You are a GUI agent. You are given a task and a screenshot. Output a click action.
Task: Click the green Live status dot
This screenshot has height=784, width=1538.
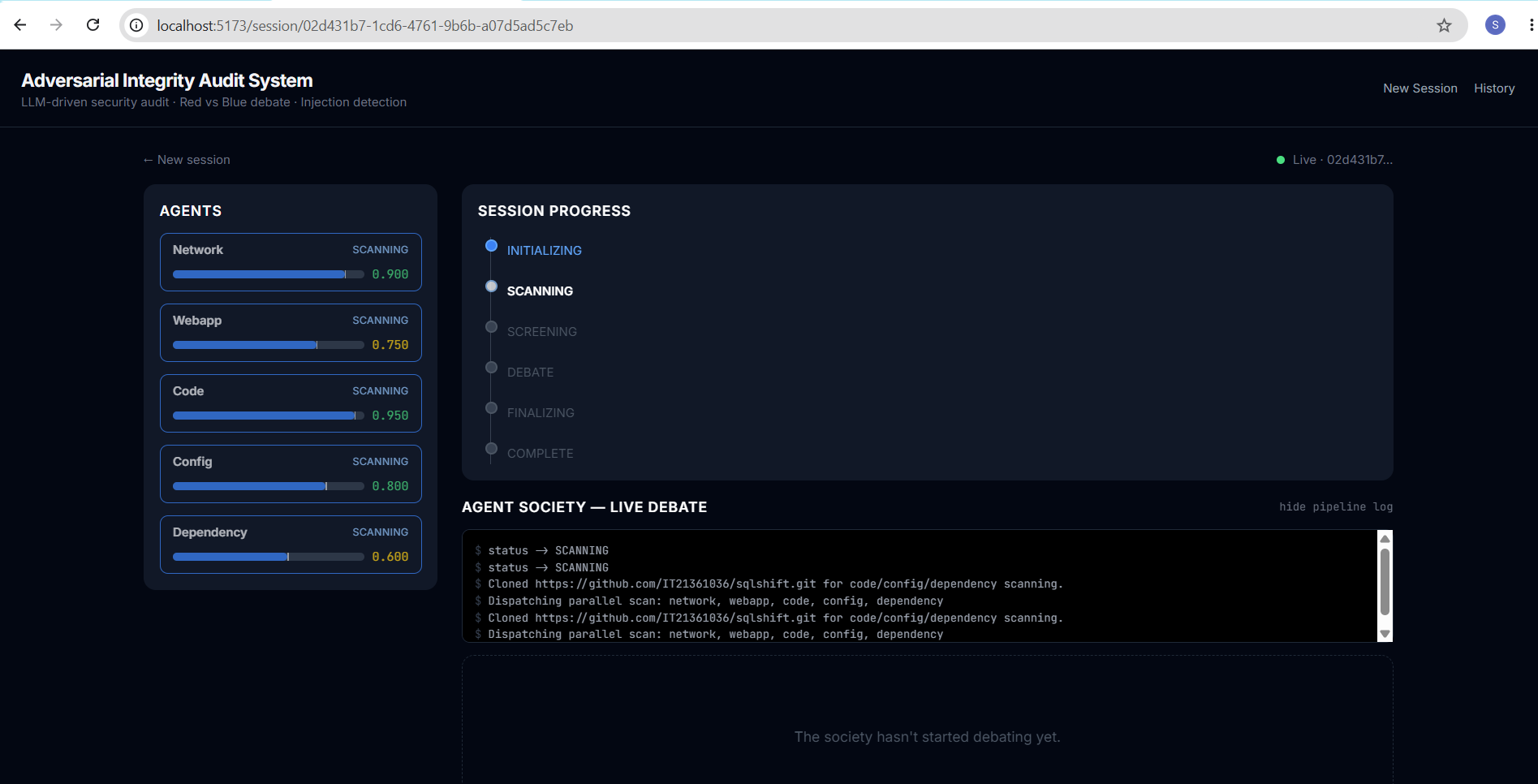coord(1281,160)
